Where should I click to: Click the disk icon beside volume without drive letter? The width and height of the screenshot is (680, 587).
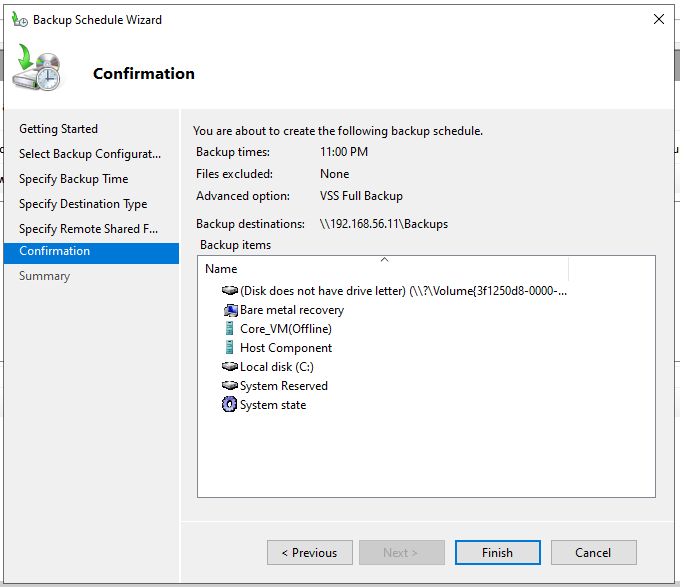(x=230, y=290)
